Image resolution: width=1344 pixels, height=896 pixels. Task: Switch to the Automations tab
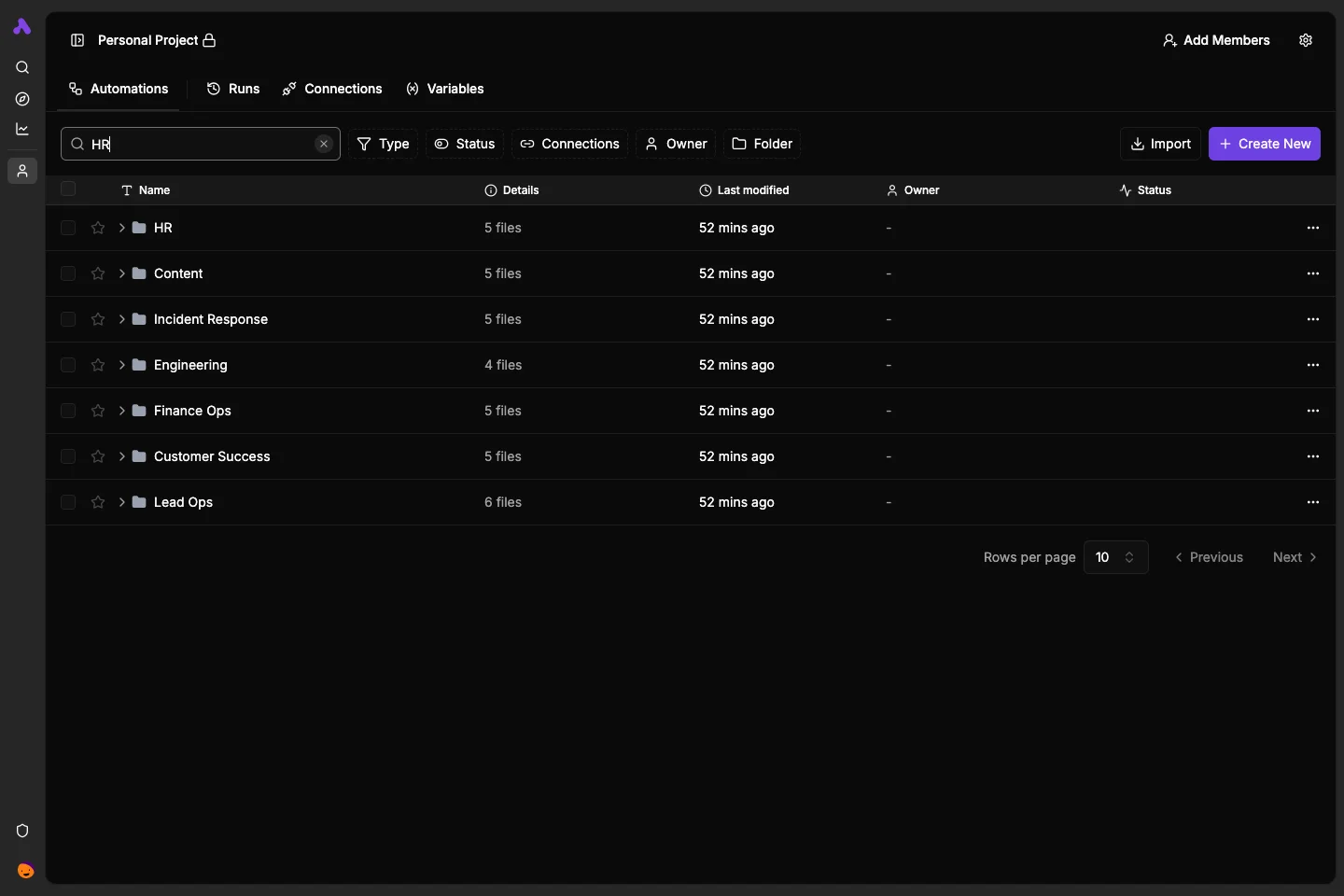(119, 89)
